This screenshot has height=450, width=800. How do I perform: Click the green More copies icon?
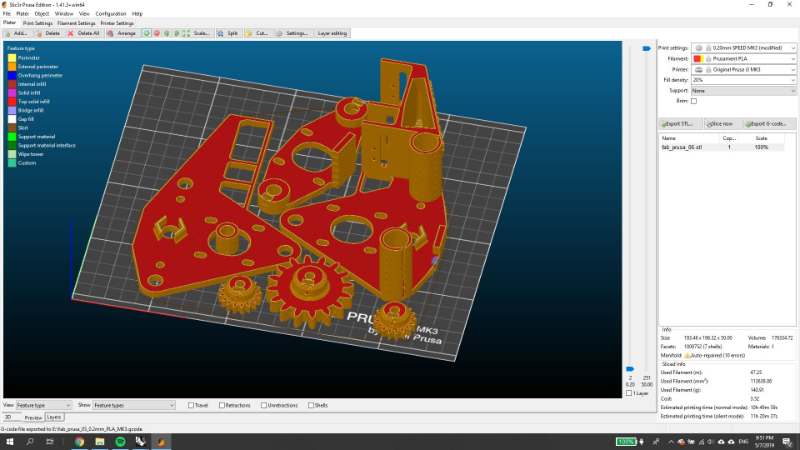[x=146, y=33]
